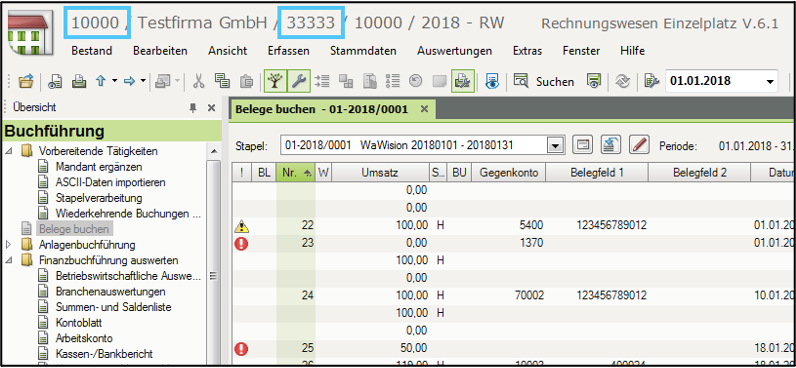This screenshot has width=796, height=368.
Task: Click the printer icon in toolbar
Action: tap(78, 81)
